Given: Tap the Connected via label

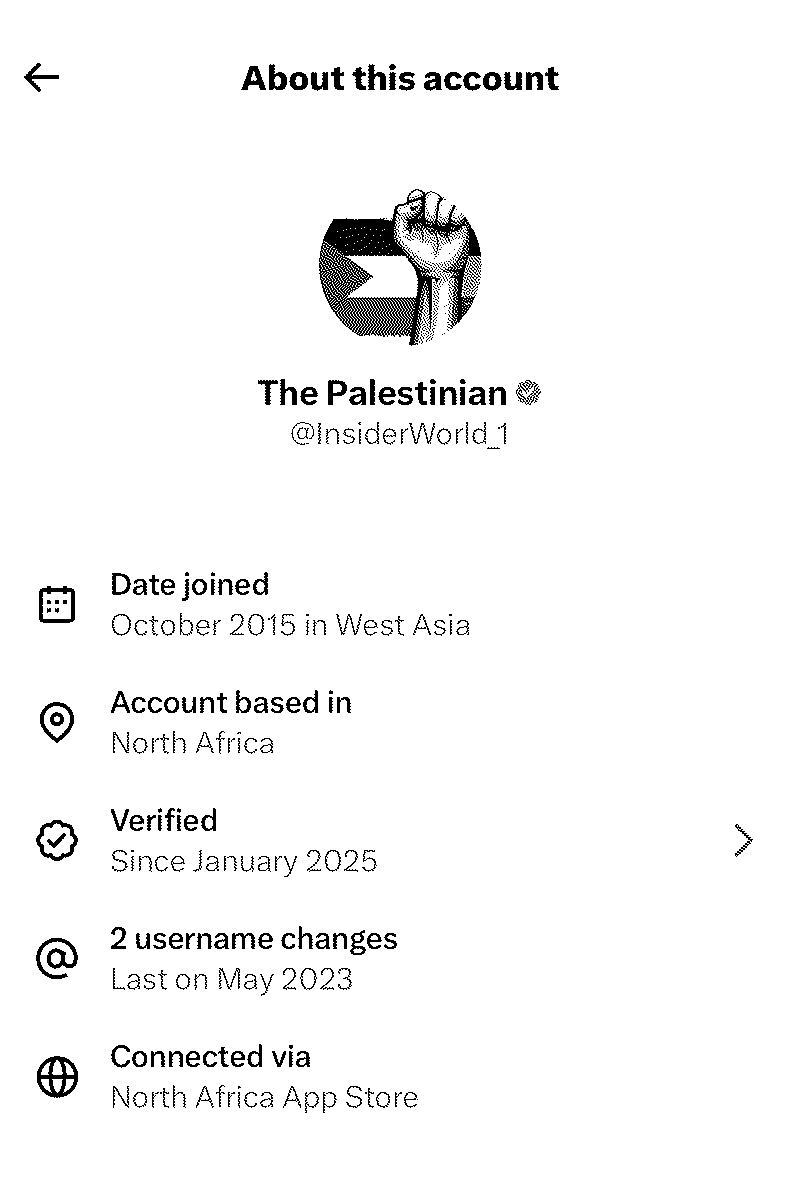Looking at the screenshot, I should pos(210,1057).
